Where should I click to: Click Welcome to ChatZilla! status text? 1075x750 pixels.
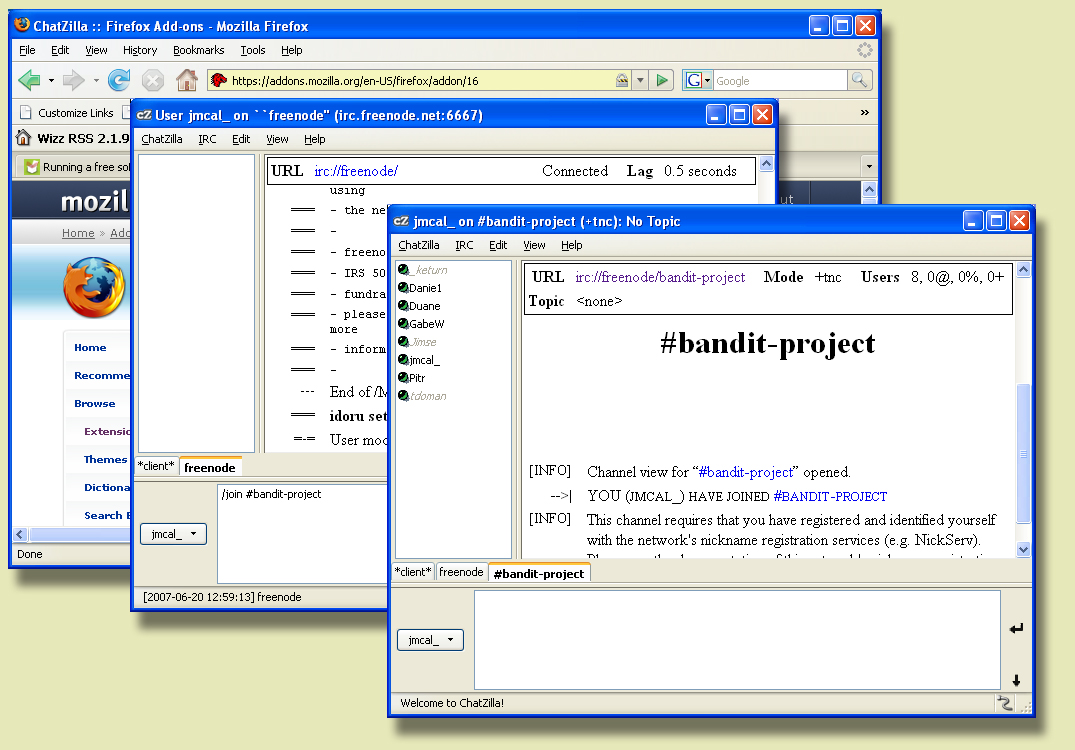point(452,703)
